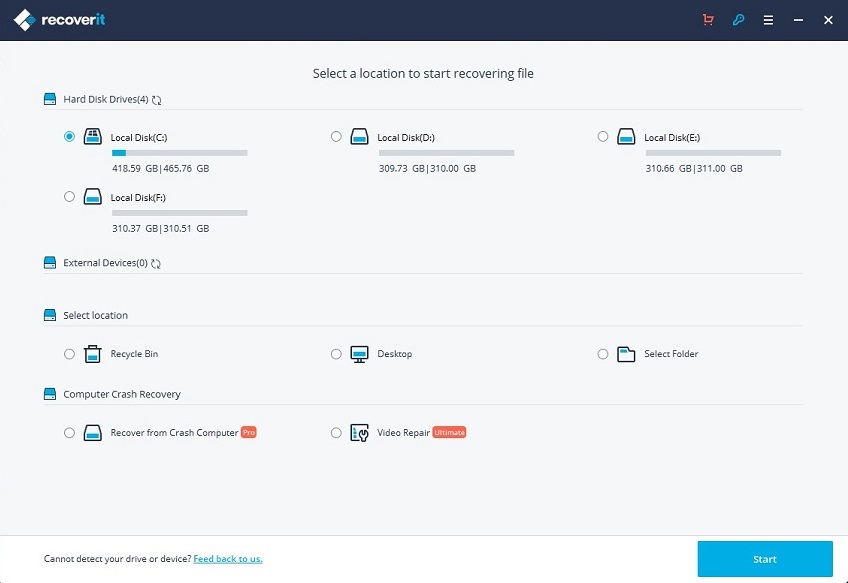Click the 418.59 GB|465.76 GB text
This screenshot has width=848, height=583.
[161, 168]
